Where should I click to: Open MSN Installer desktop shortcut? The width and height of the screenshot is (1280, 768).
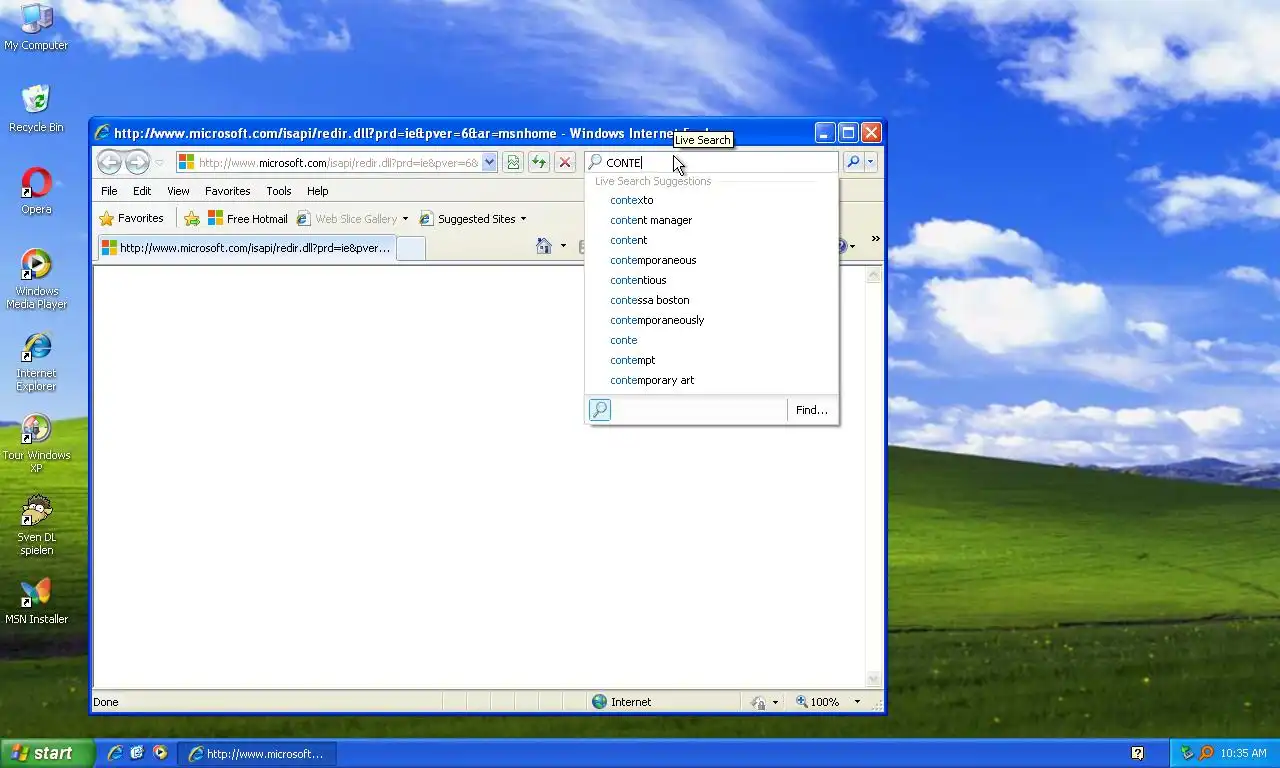click(x=36, y=601)
